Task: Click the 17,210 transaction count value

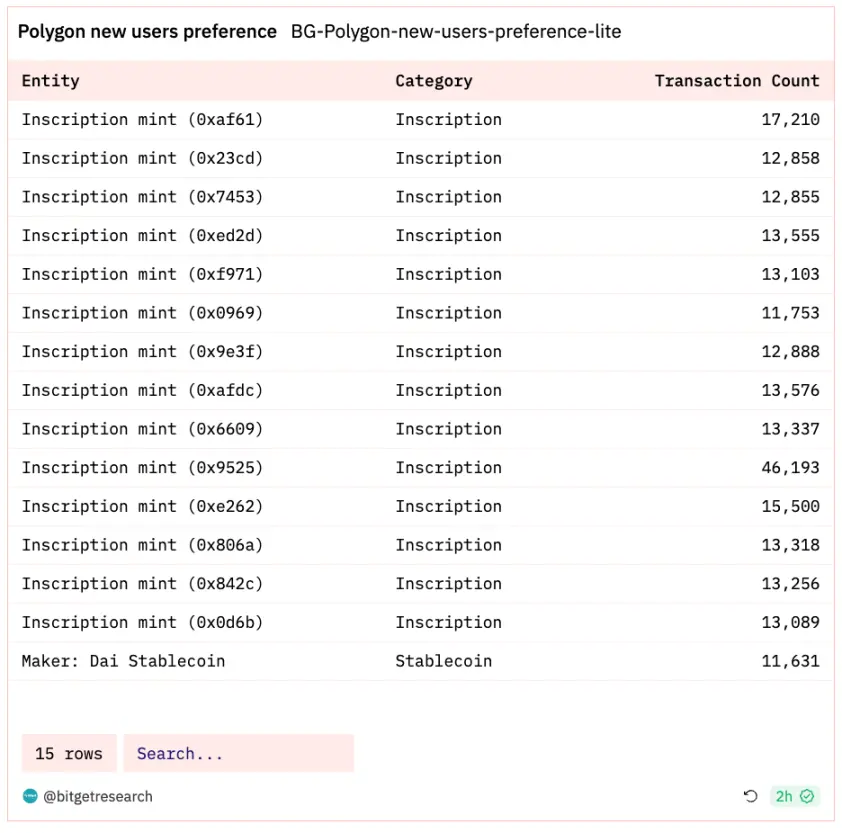Action: click(790, 119)
